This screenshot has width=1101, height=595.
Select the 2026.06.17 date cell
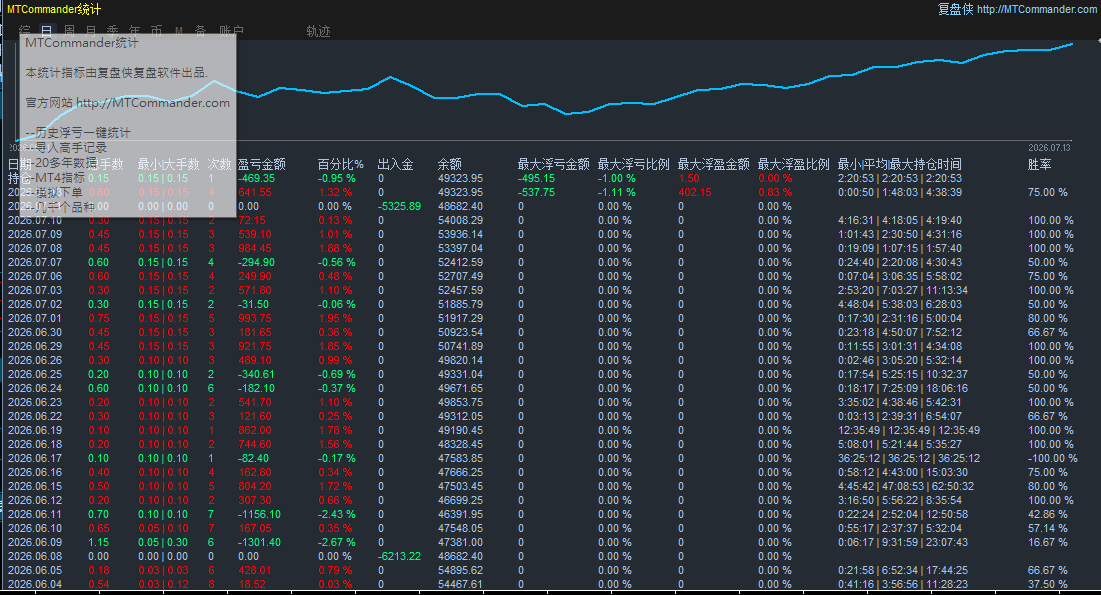(x=35, y=458)
